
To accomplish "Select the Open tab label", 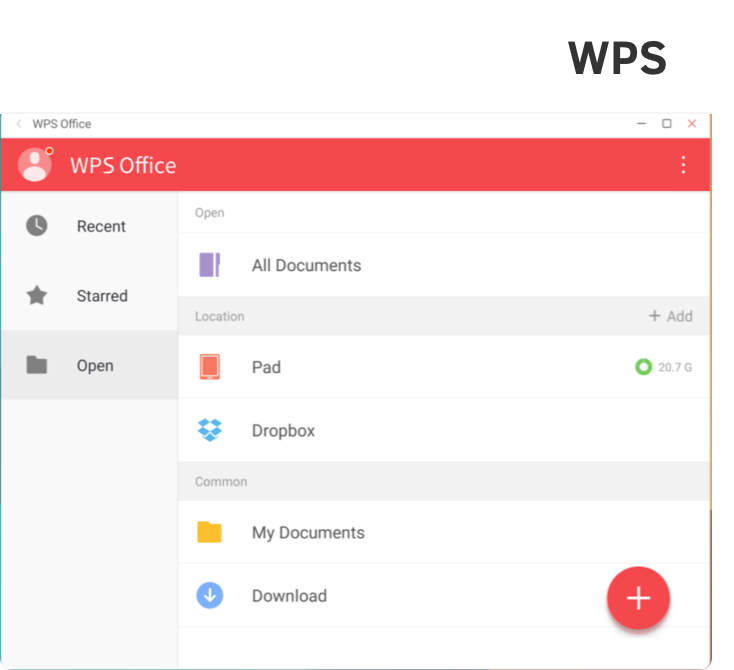I will 95,366.
